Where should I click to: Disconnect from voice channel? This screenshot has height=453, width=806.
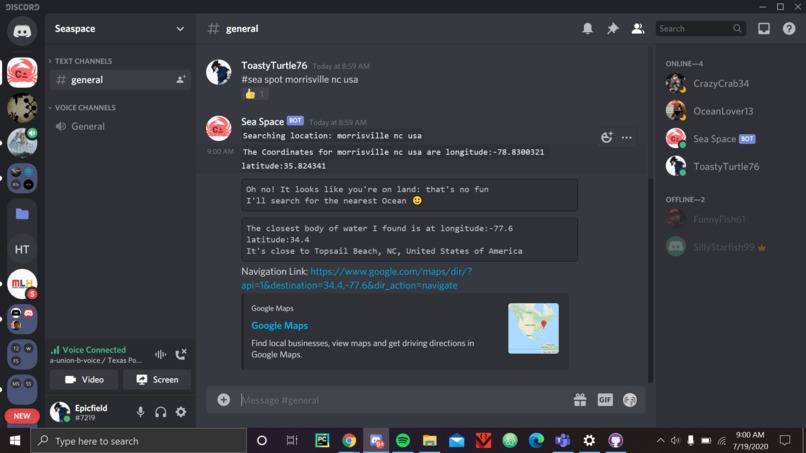(180, 354)
